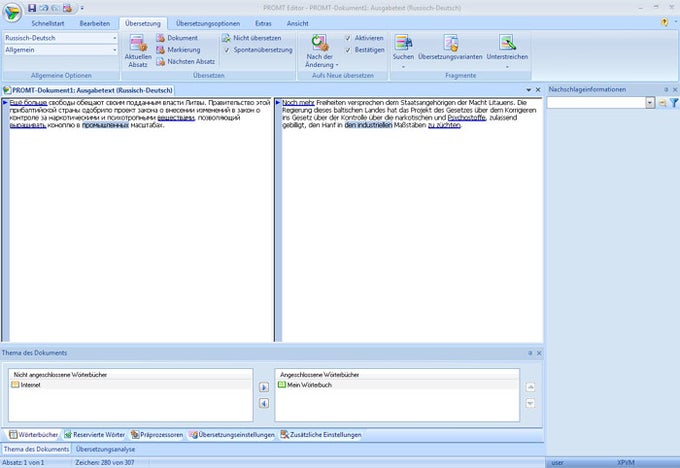Viewport: 680px width, 468px height.
Task: Switch to the Präprozessoren tab
Action: 157,435
